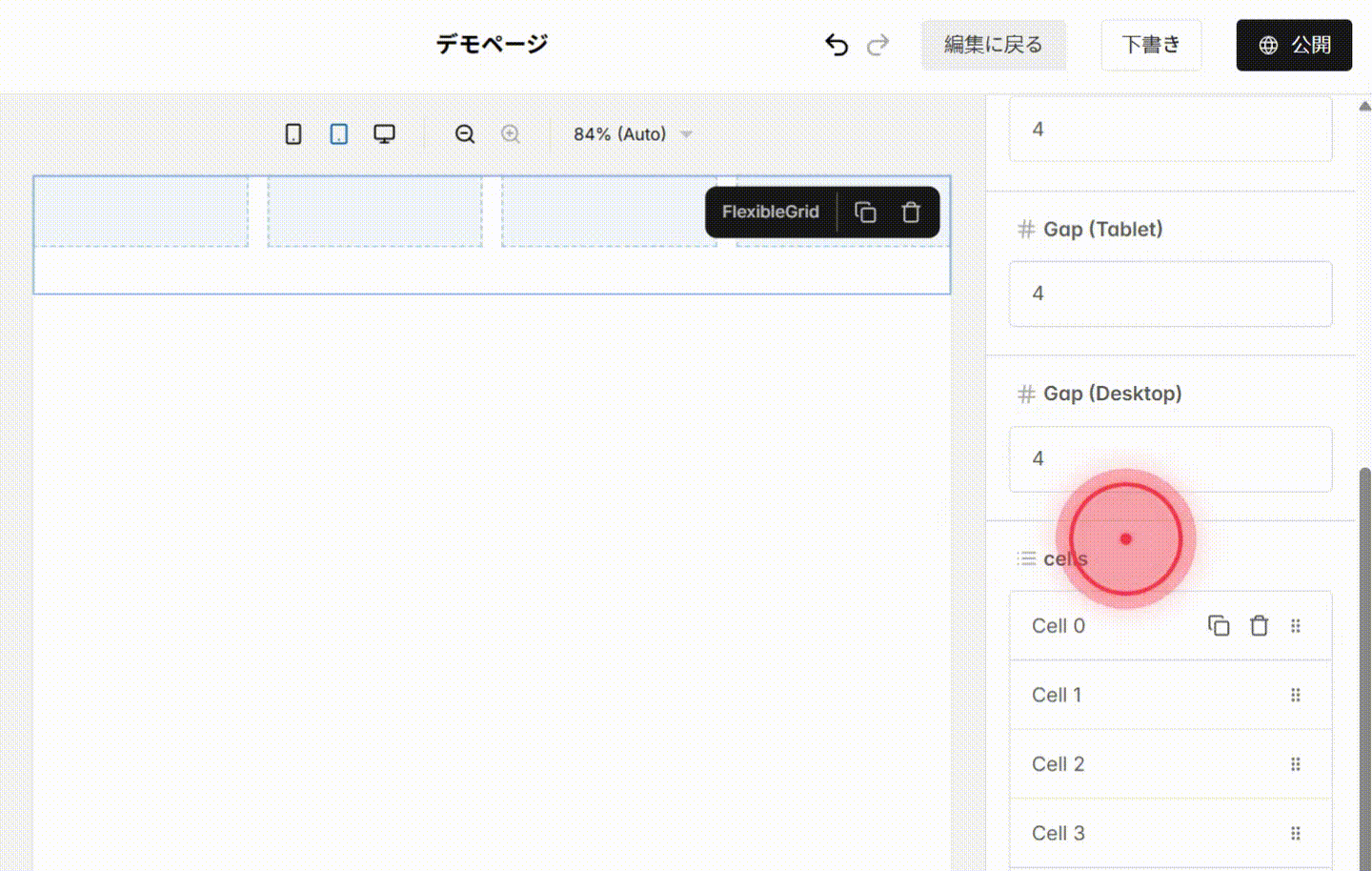The width and height of the screenshot is (1372, 871).
Task: Click the redo arrow
Action: pos(878,44)
